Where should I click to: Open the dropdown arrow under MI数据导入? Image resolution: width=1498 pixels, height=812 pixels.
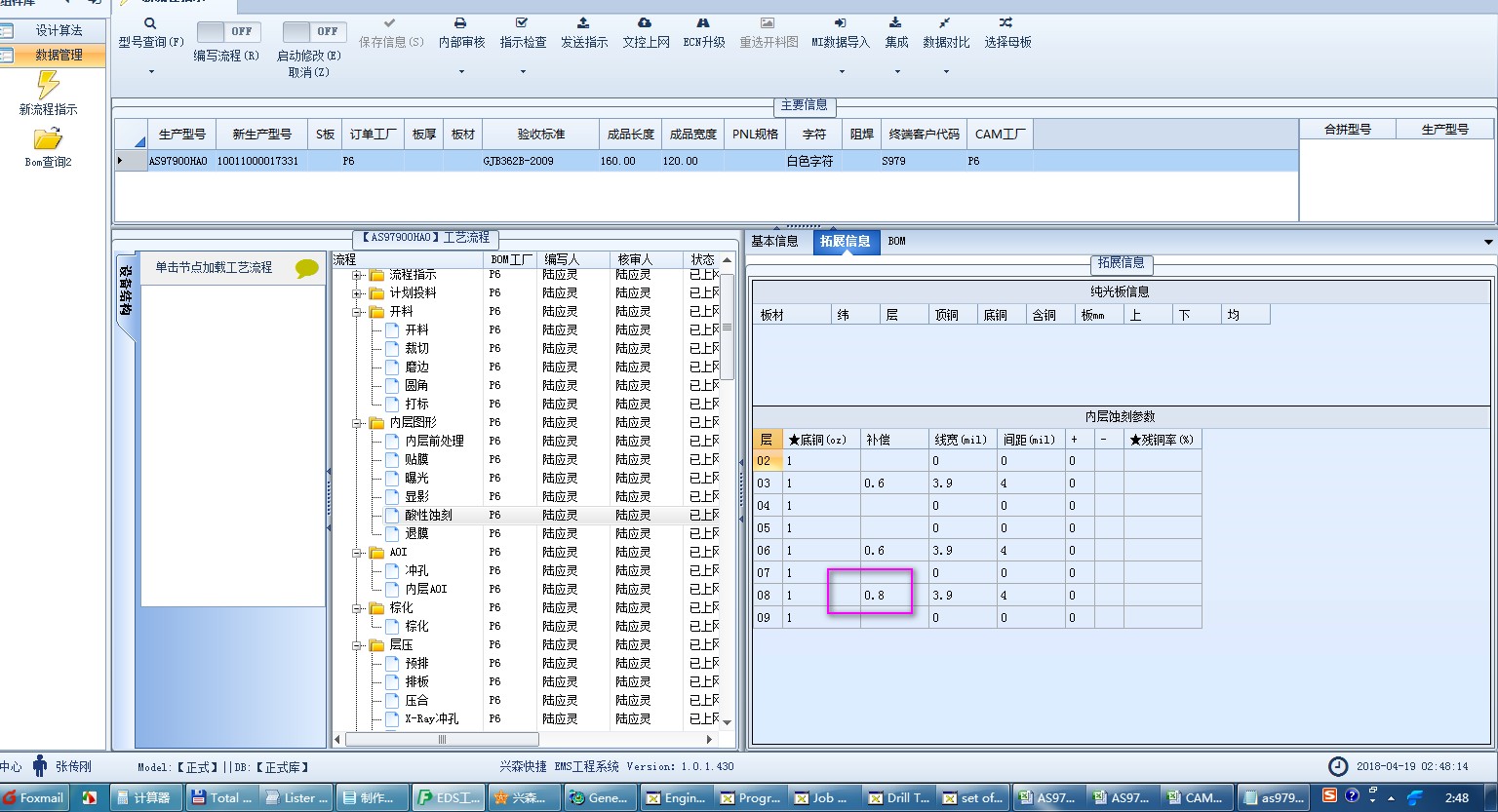point(841,71)
